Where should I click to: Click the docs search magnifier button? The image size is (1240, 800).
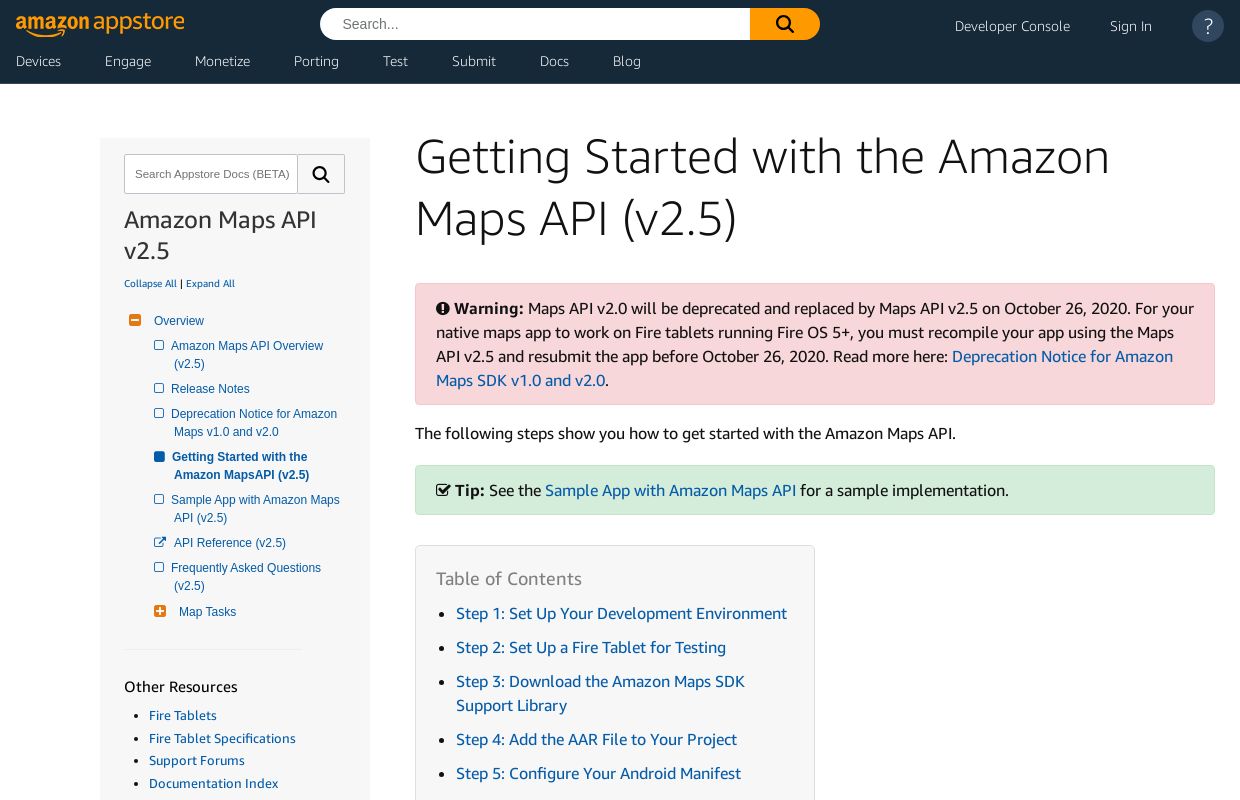coord(321,174)
